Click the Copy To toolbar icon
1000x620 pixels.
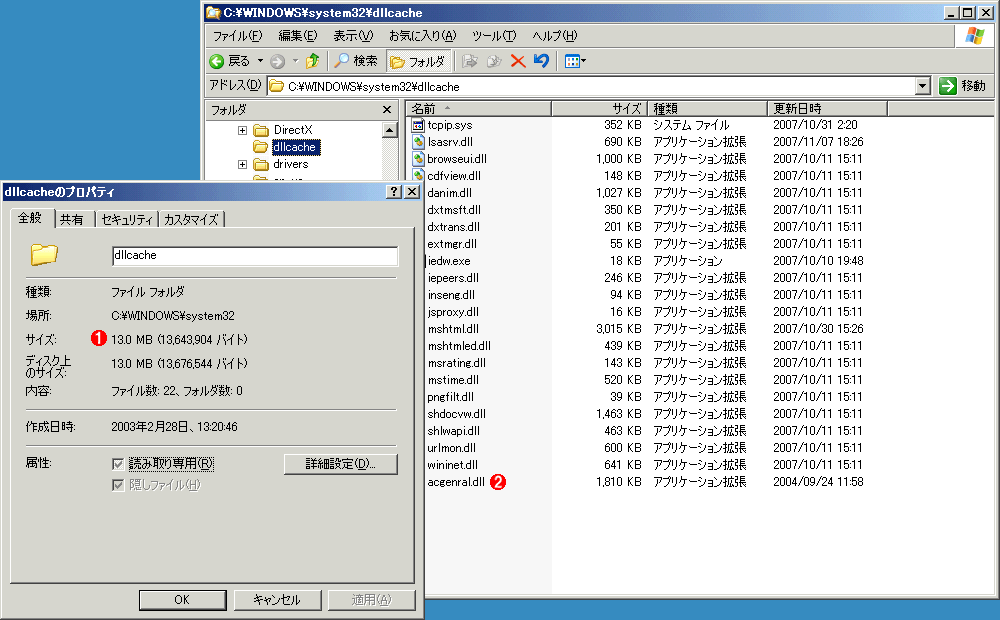coord(494,61)
